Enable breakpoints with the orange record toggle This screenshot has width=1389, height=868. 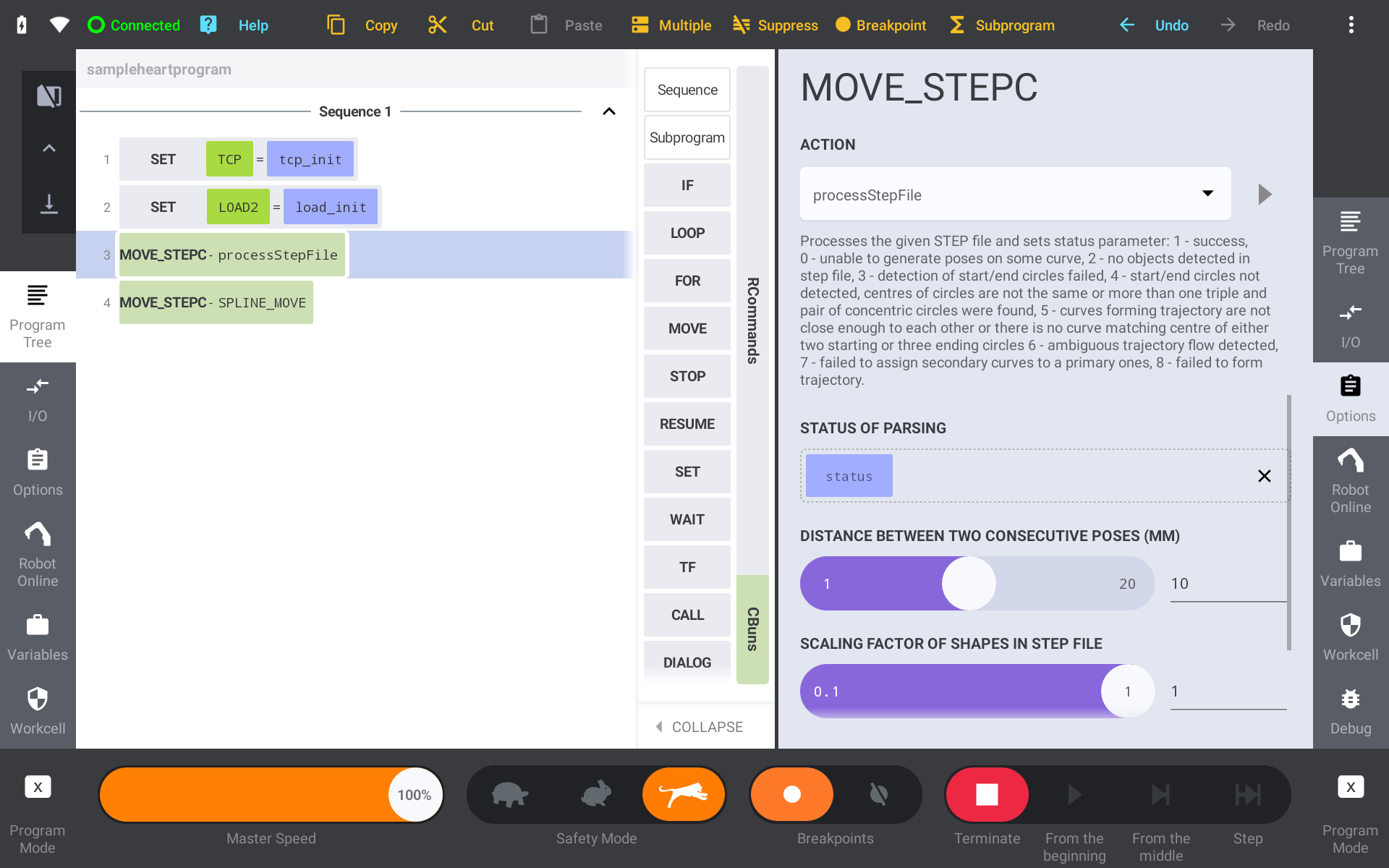(792, 794)
